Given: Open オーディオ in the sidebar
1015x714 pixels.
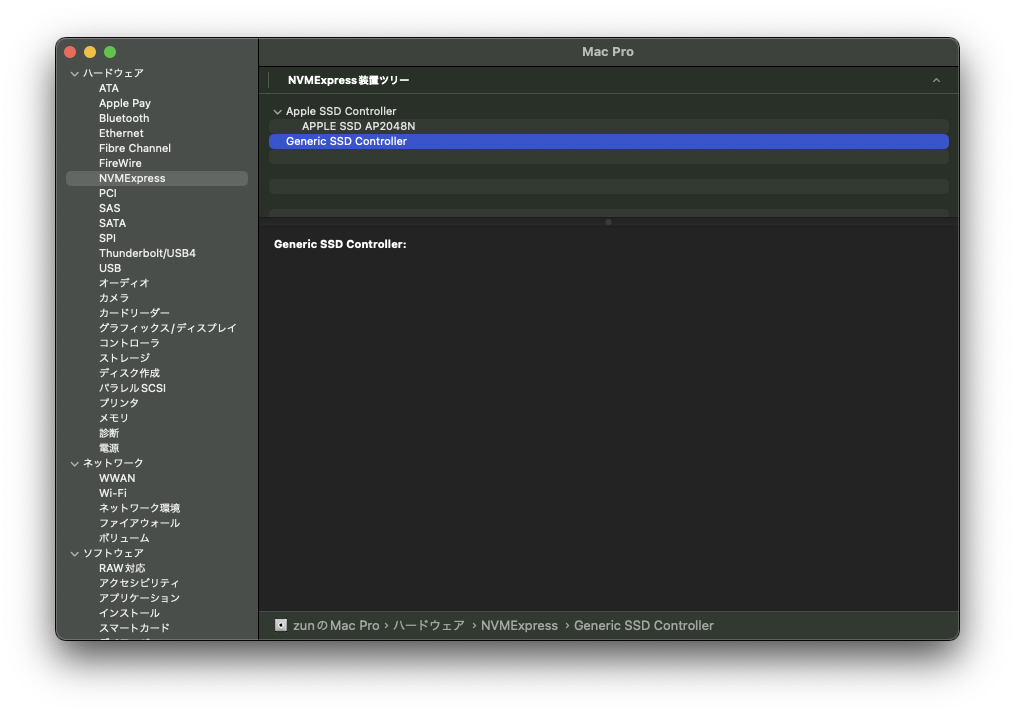Looking at the screenshot, I should point(124,283).
